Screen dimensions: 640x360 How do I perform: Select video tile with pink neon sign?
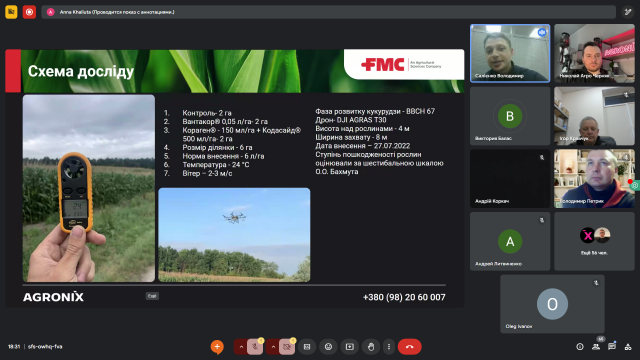(594, 53)
